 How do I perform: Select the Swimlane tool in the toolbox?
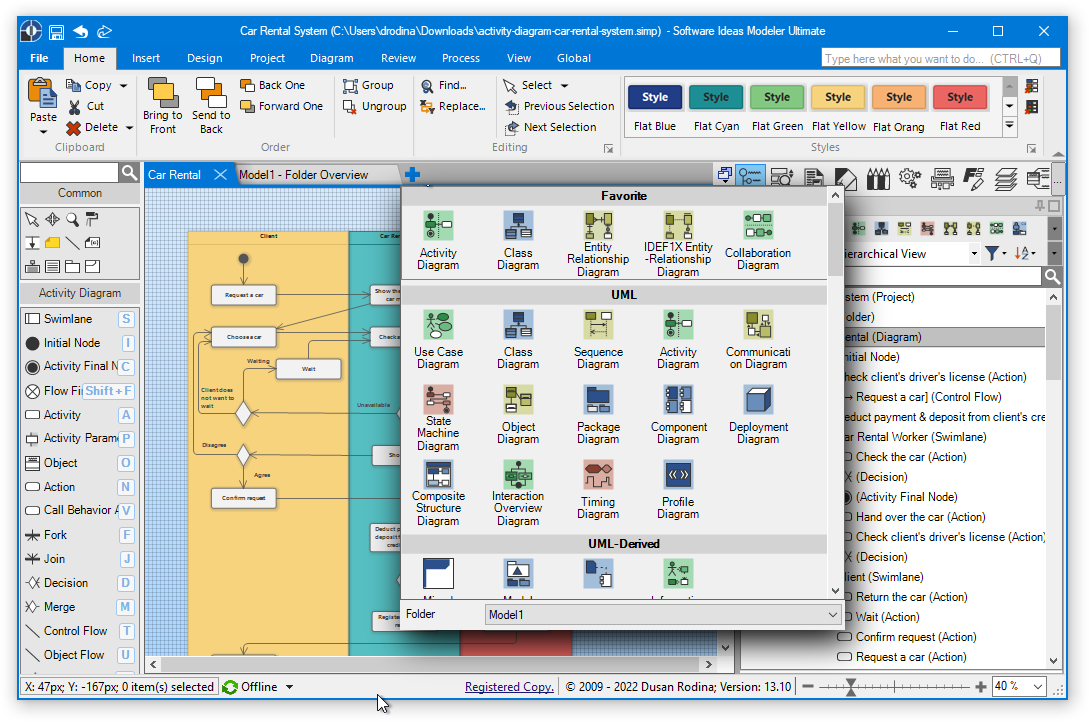(68, 319)
